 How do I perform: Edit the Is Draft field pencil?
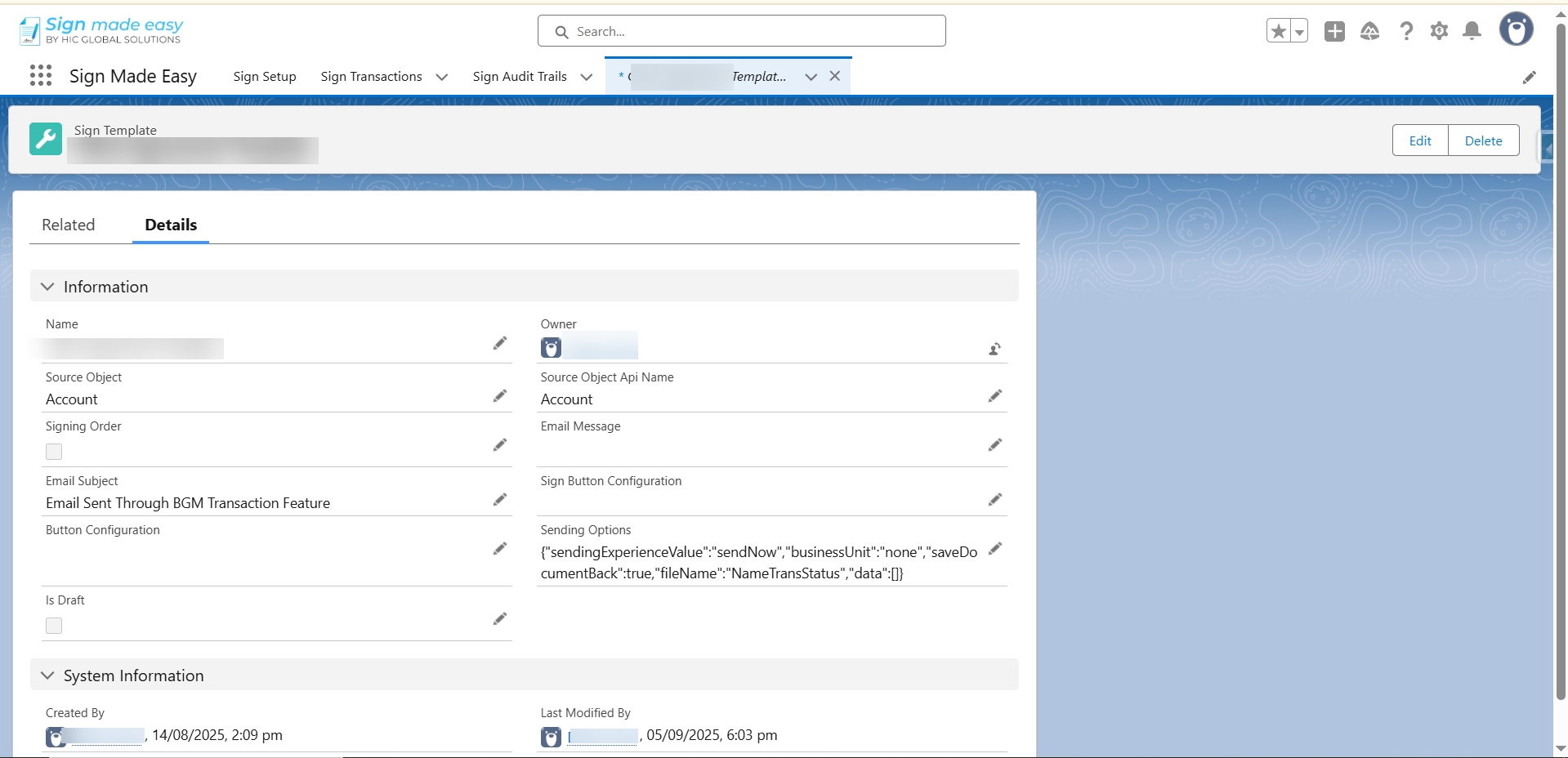pos(500,619)
